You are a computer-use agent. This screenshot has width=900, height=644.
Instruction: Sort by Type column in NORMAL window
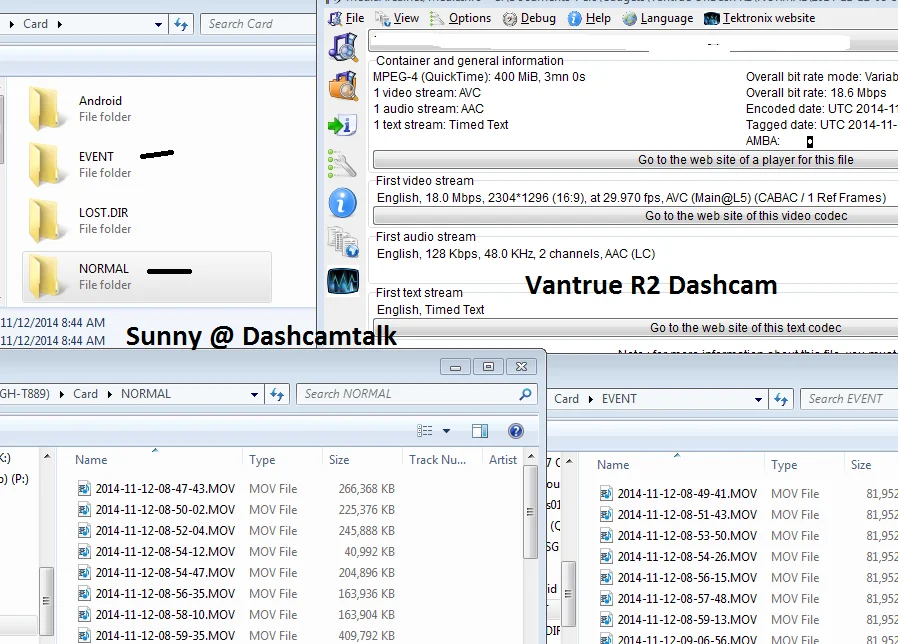click(x=282, y=460)
